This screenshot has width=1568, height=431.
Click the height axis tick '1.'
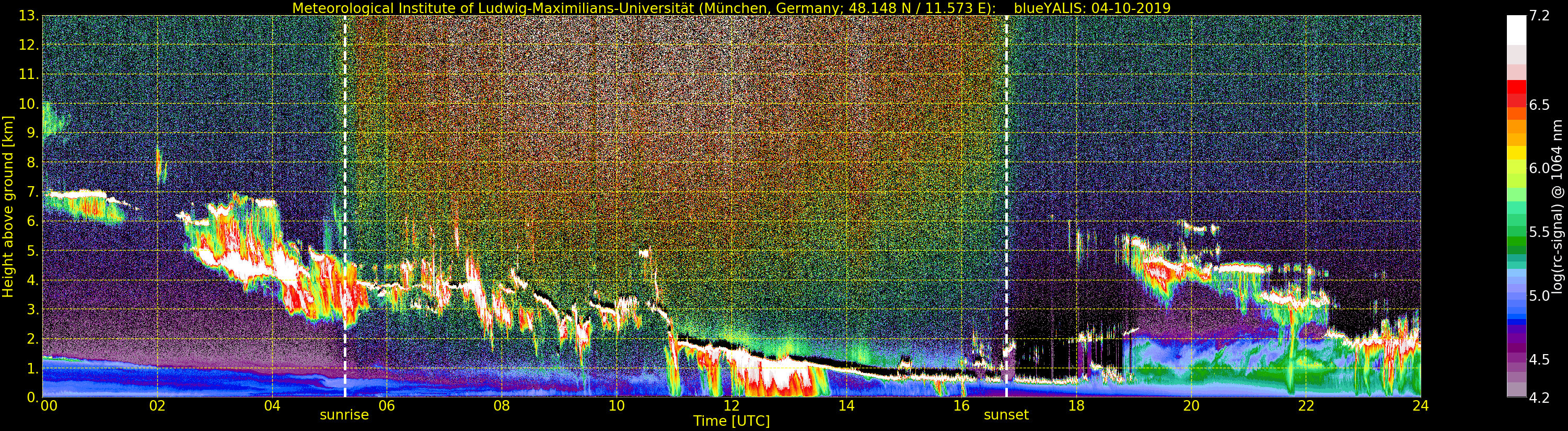tap(33, 368)
